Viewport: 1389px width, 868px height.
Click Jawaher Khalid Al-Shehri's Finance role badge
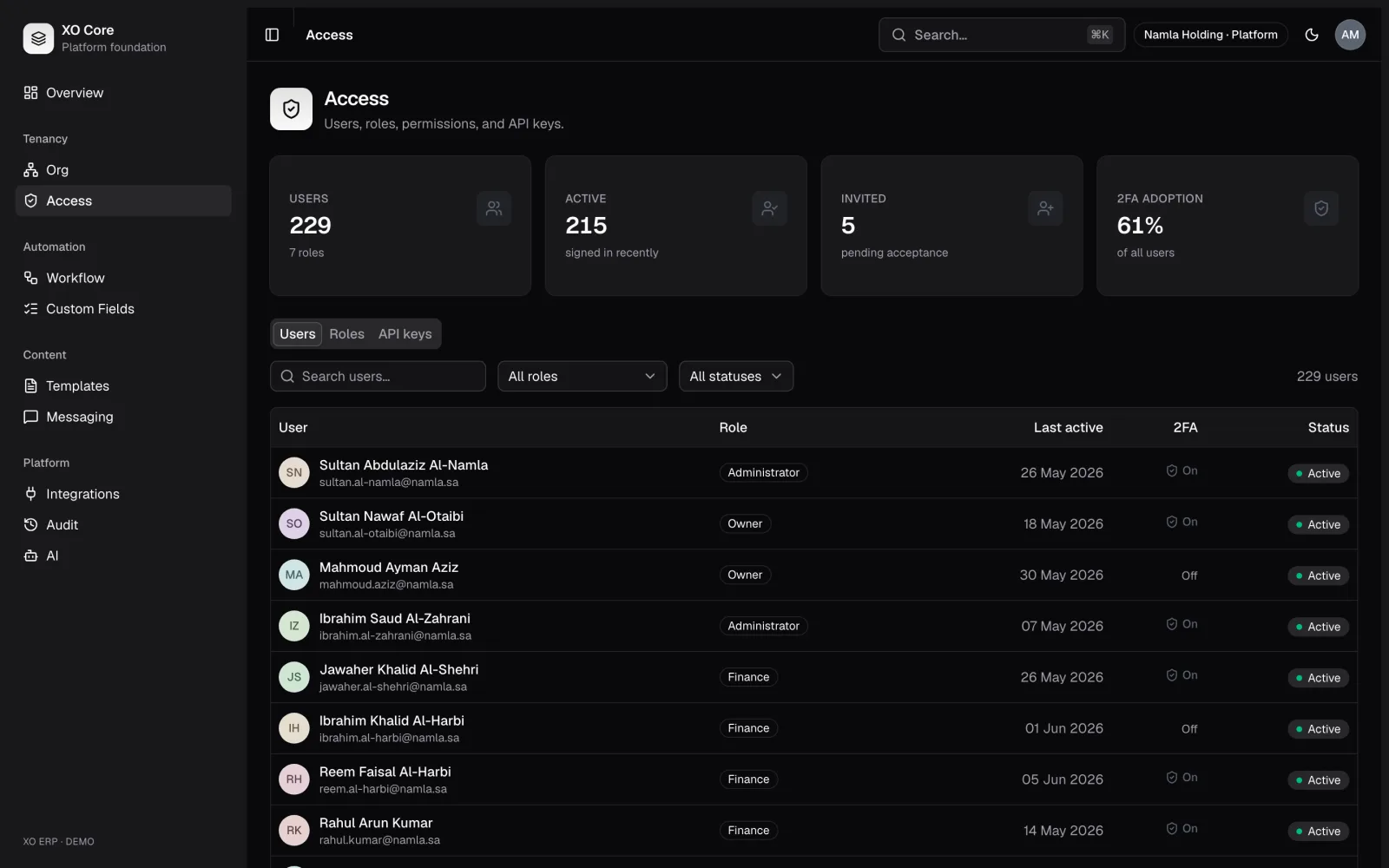pyautogui.click(x=748, y=677)
